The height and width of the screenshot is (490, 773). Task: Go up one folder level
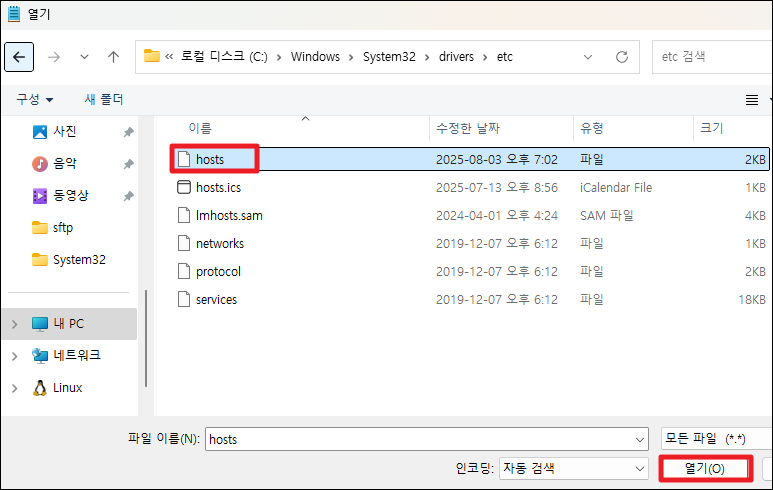pyautogui.click(x=113, y=57)
